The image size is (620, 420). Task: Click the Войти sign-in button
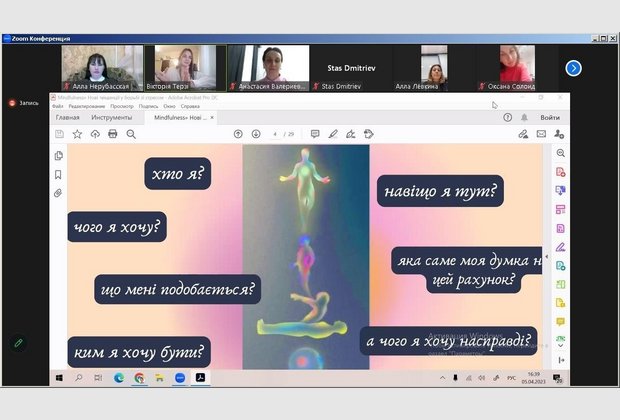coord(549,117)
